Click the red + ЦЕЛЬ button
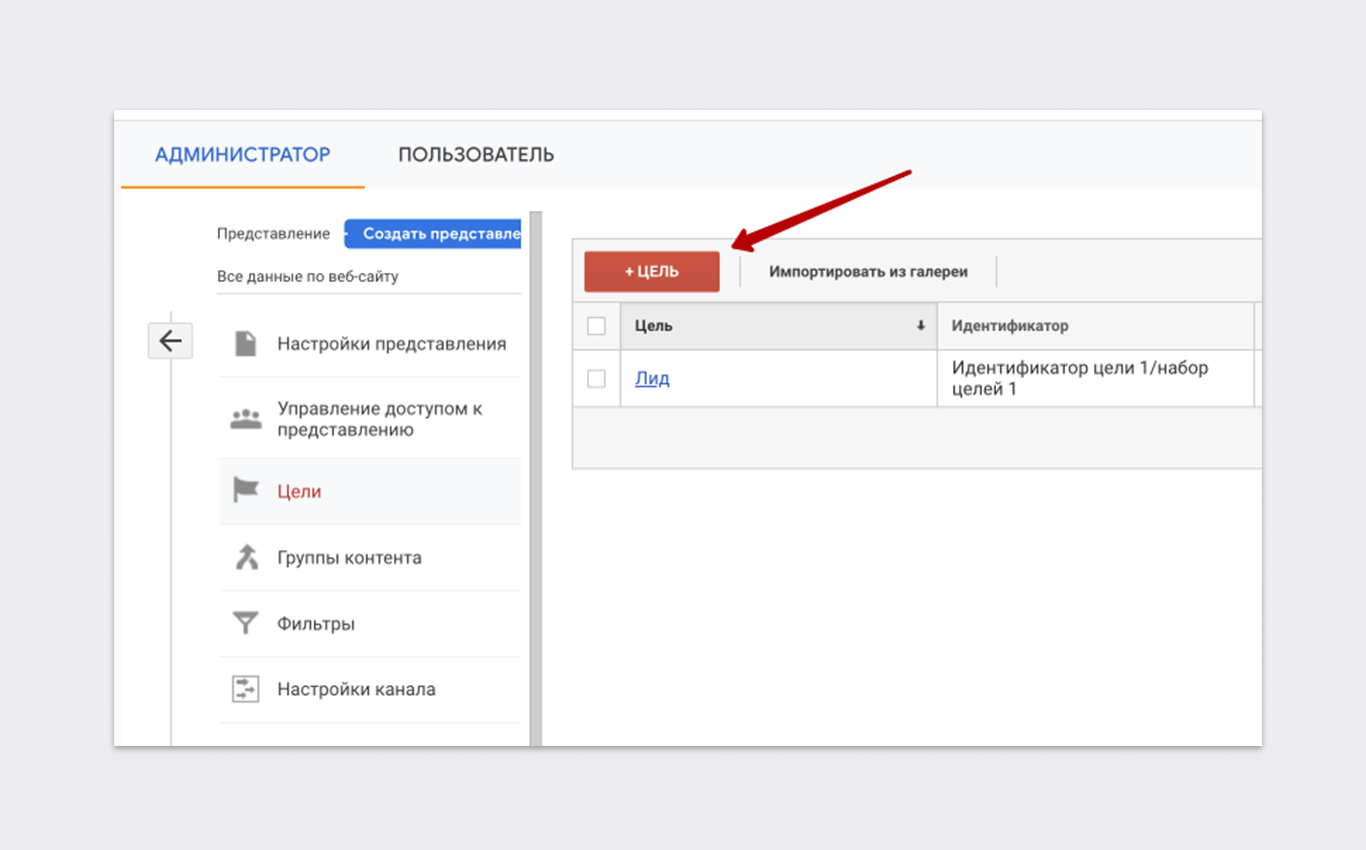This screenshot has height=850, width=1366. coord(652,272)
